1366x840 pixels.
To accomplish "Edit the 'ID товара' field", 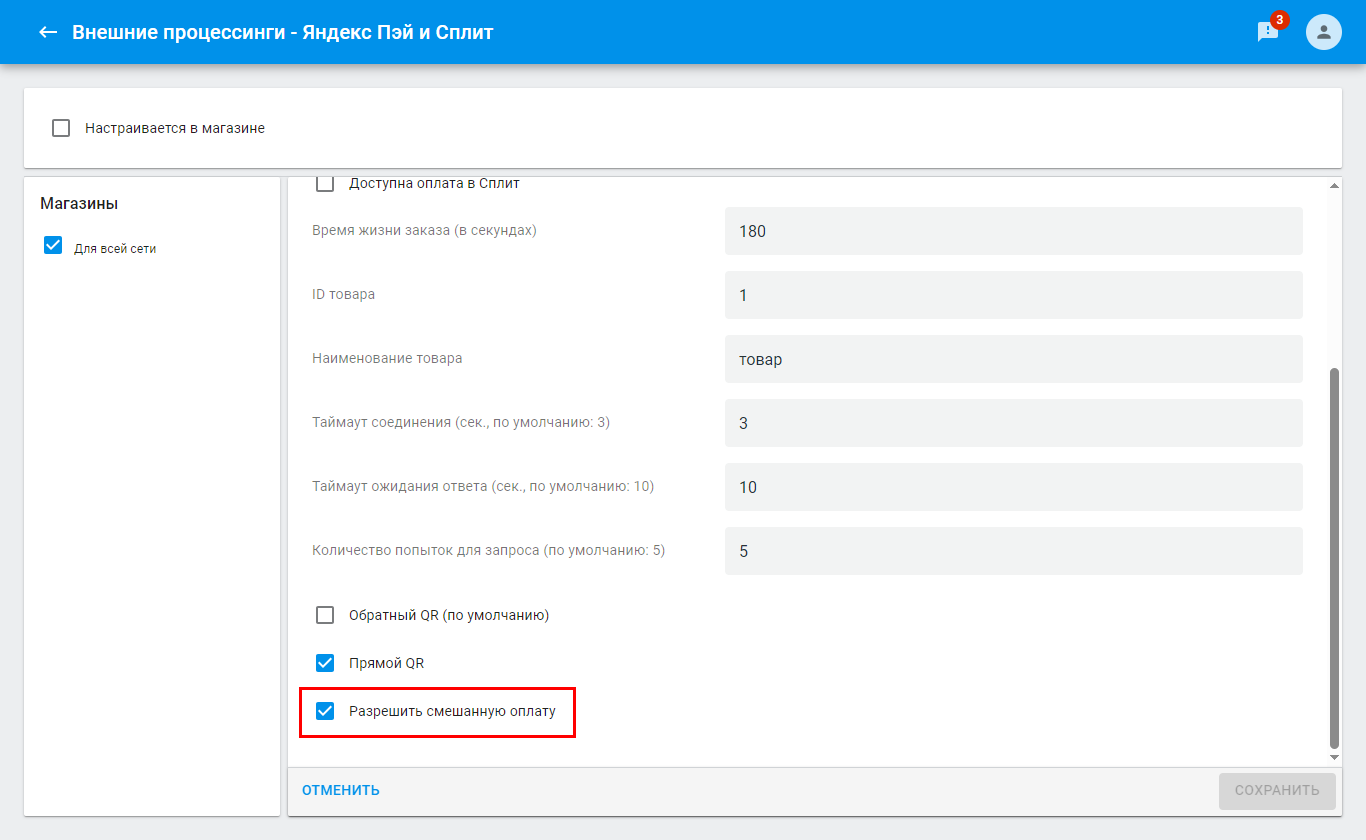I will pyautogui.click(x=1014, y=295).
